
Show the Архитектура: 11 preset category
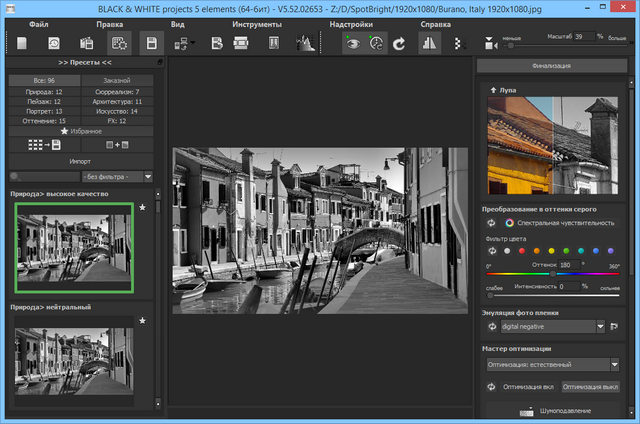(117, 101)
